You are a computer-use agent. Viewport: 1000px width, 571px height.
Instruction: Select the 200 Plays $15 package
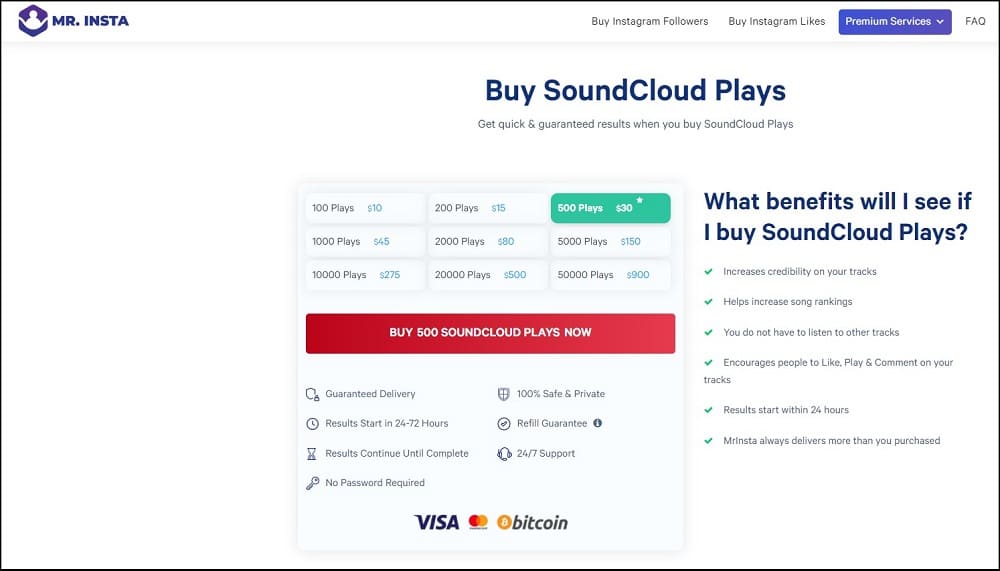488,208
